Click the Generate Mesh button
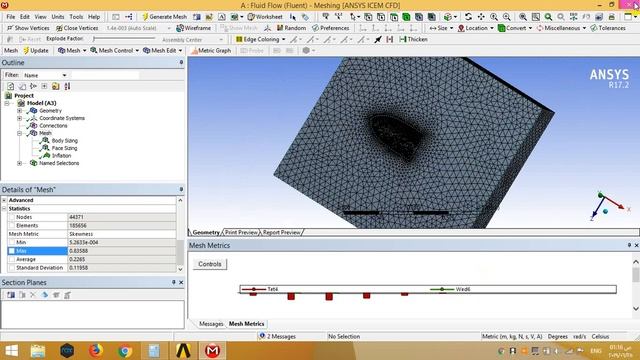This screenshot has width=640, height=360. click(164, 17)
